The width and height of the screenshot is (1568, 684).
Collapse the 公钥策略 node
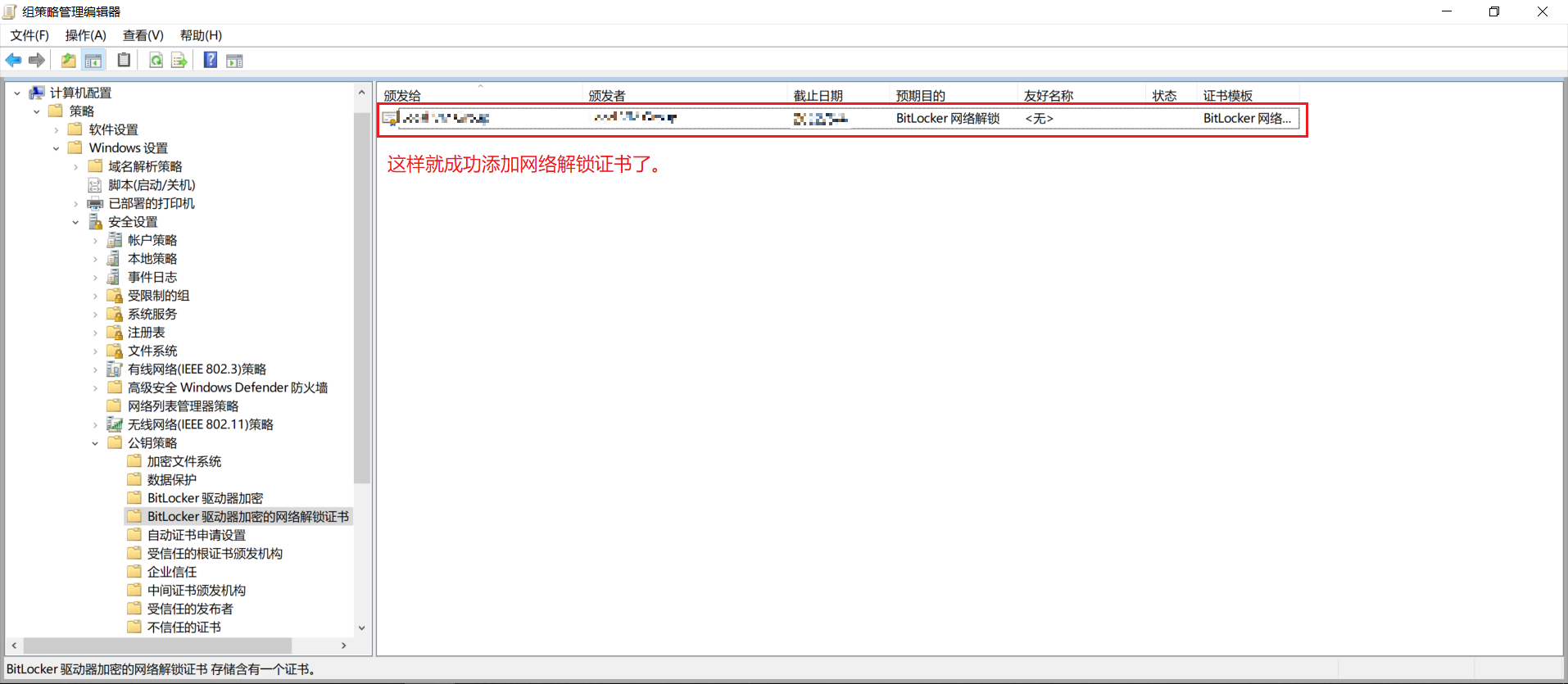click(96, 443)
